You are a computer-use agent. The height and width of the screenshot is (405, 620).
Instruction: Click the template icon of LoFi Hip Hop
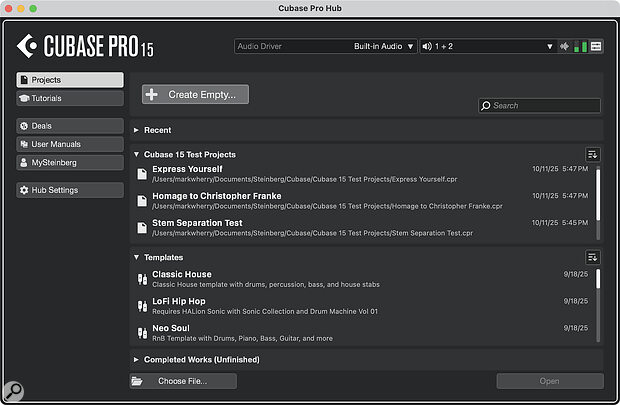(142, 306)
